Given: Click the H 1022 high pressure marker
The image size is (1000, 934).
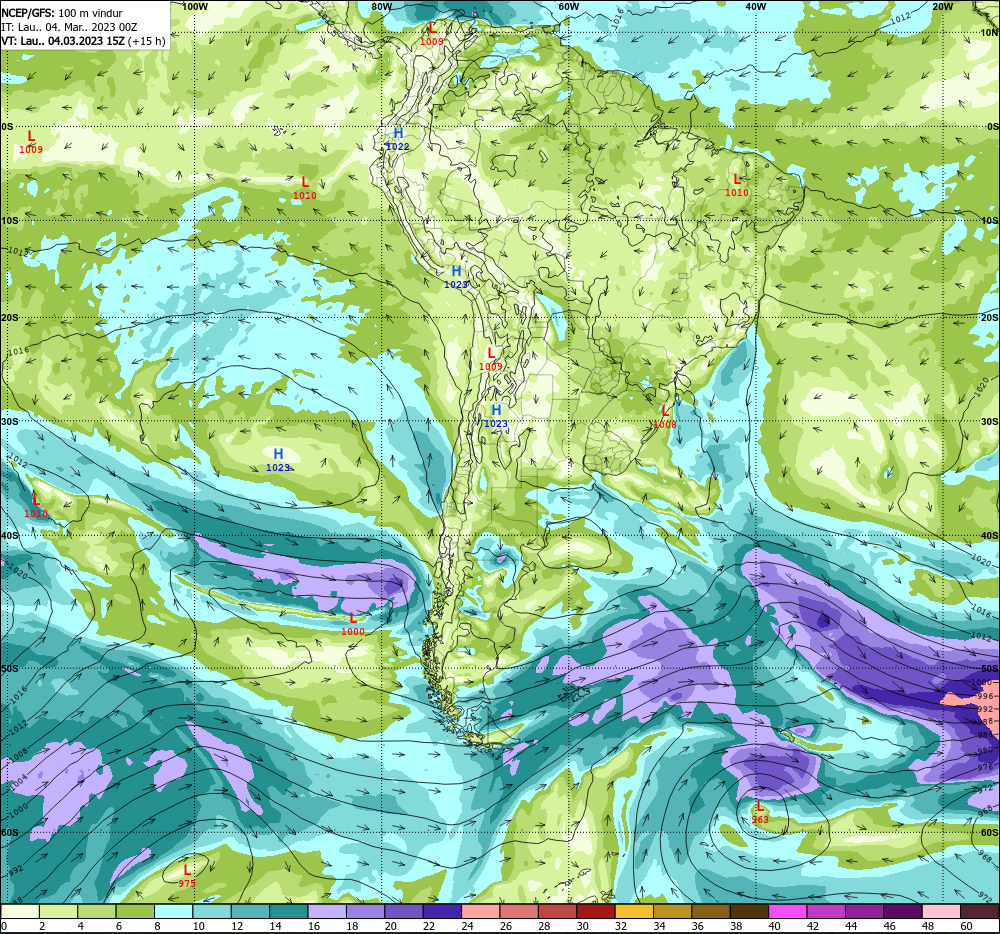Looking at the screenshot, I should coord(398,139).
